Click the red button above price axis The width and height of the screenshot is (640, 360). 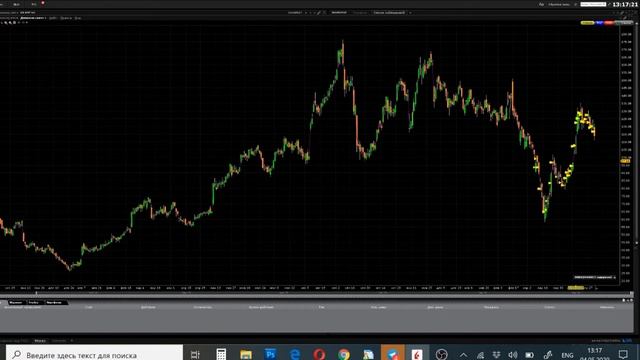tap(609, 23)
